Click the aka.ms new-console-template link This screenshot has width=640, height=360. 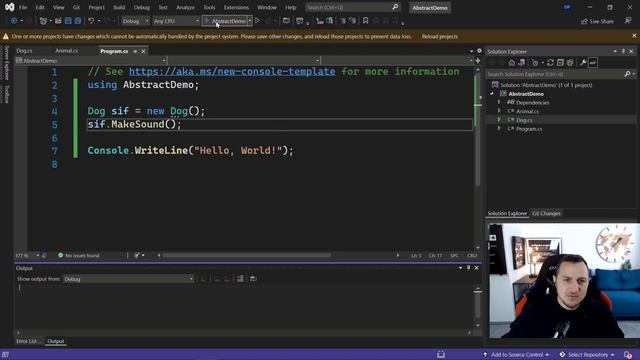point(232,71)
